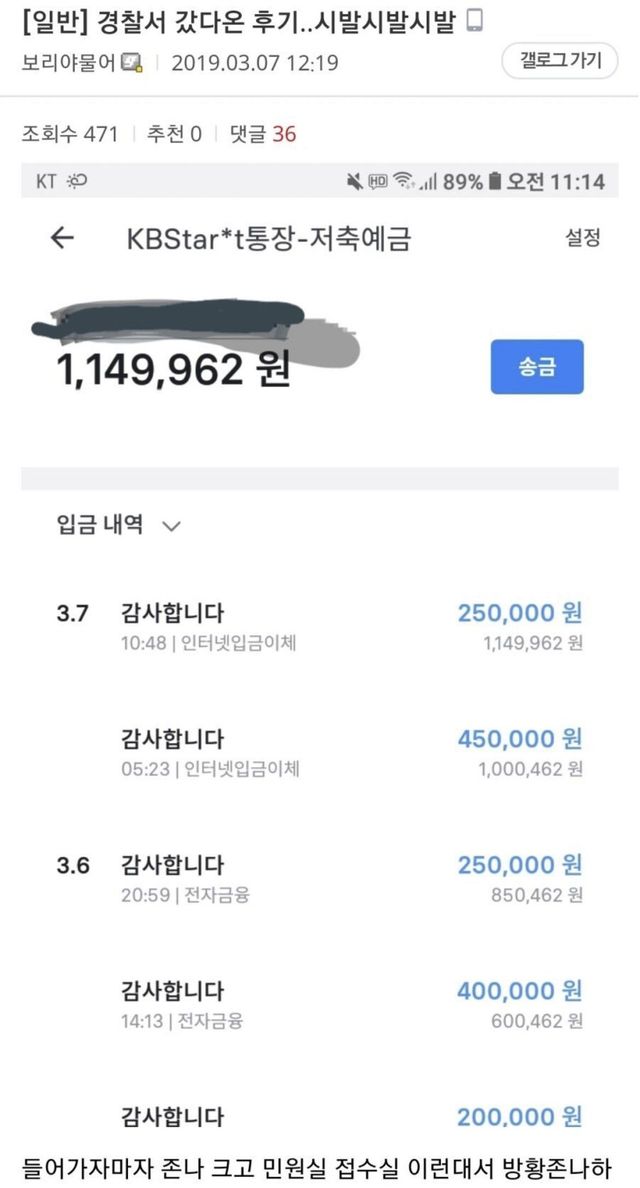Open 갤로그가기 button

[x=561, y=61]
